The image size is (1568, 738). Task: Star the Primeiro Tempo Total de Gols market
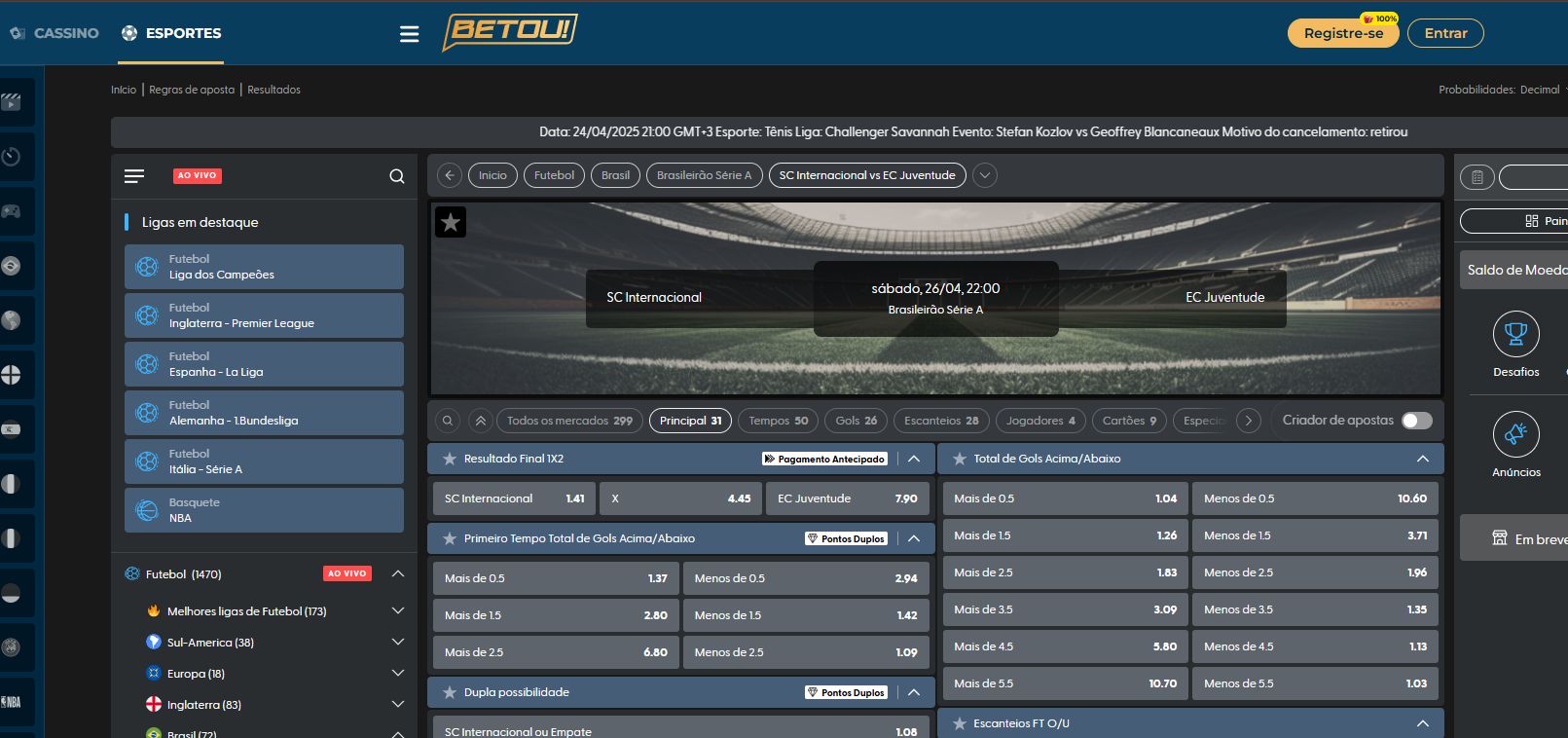click(450, 538)
